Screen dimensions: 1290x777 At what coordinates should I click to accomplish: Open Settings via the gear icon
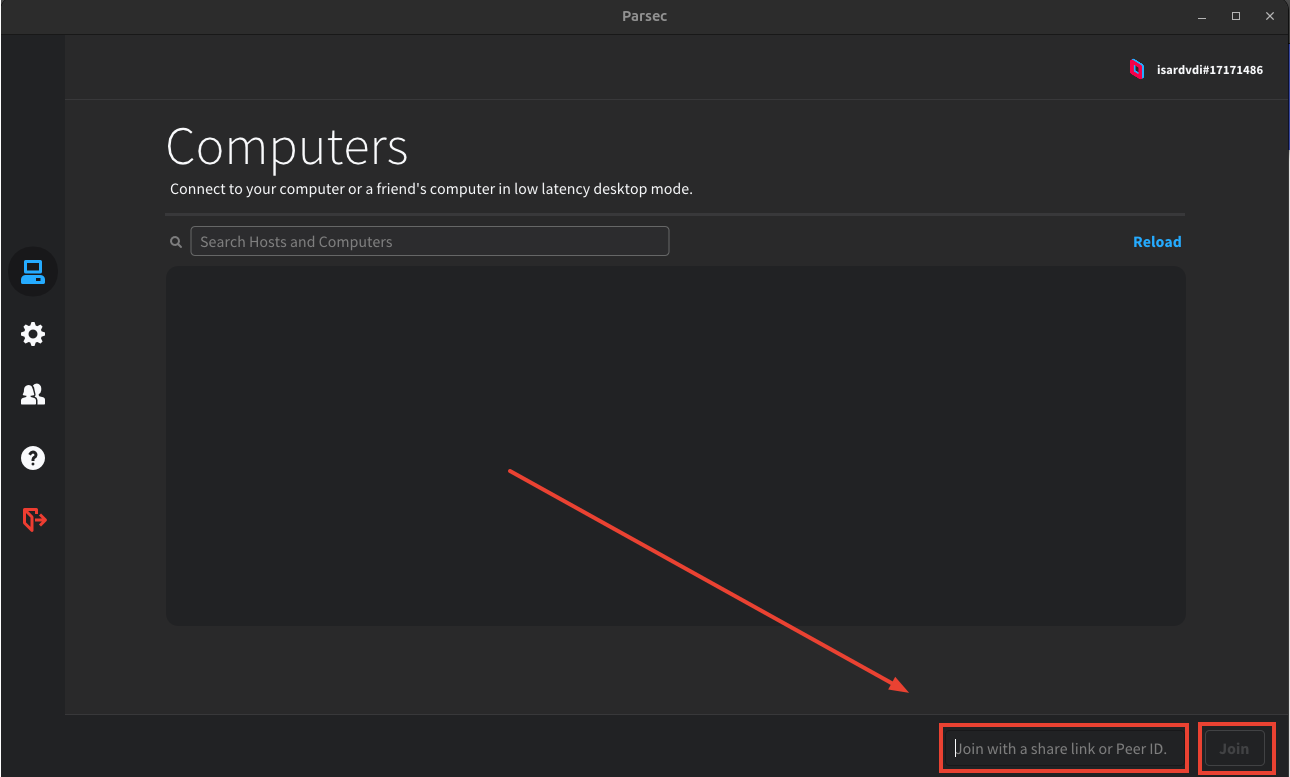click(x=33, y=334)
